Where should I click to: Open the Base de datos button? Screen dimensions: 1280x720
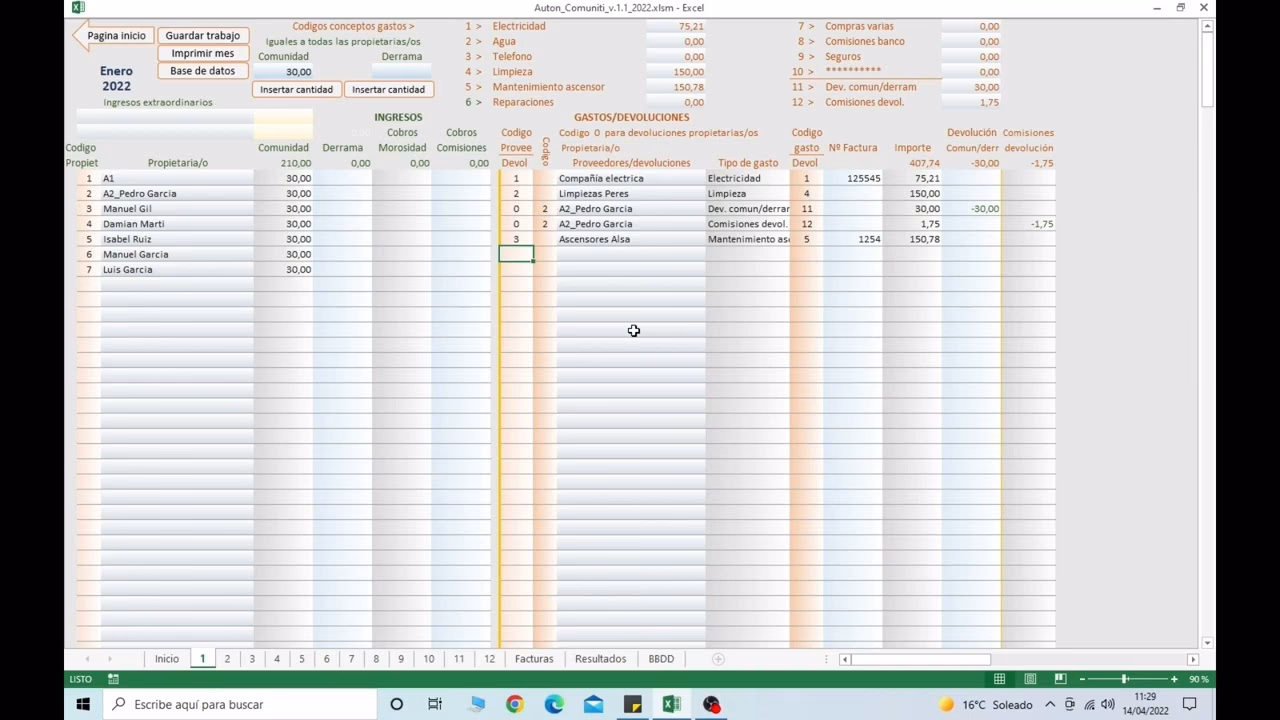(x=203, y=71)
